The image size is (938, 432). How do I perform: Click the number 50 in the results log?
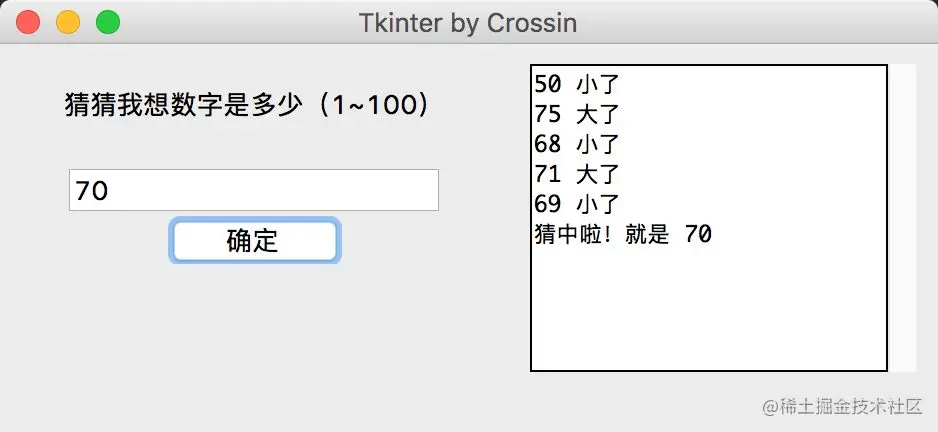548,82
